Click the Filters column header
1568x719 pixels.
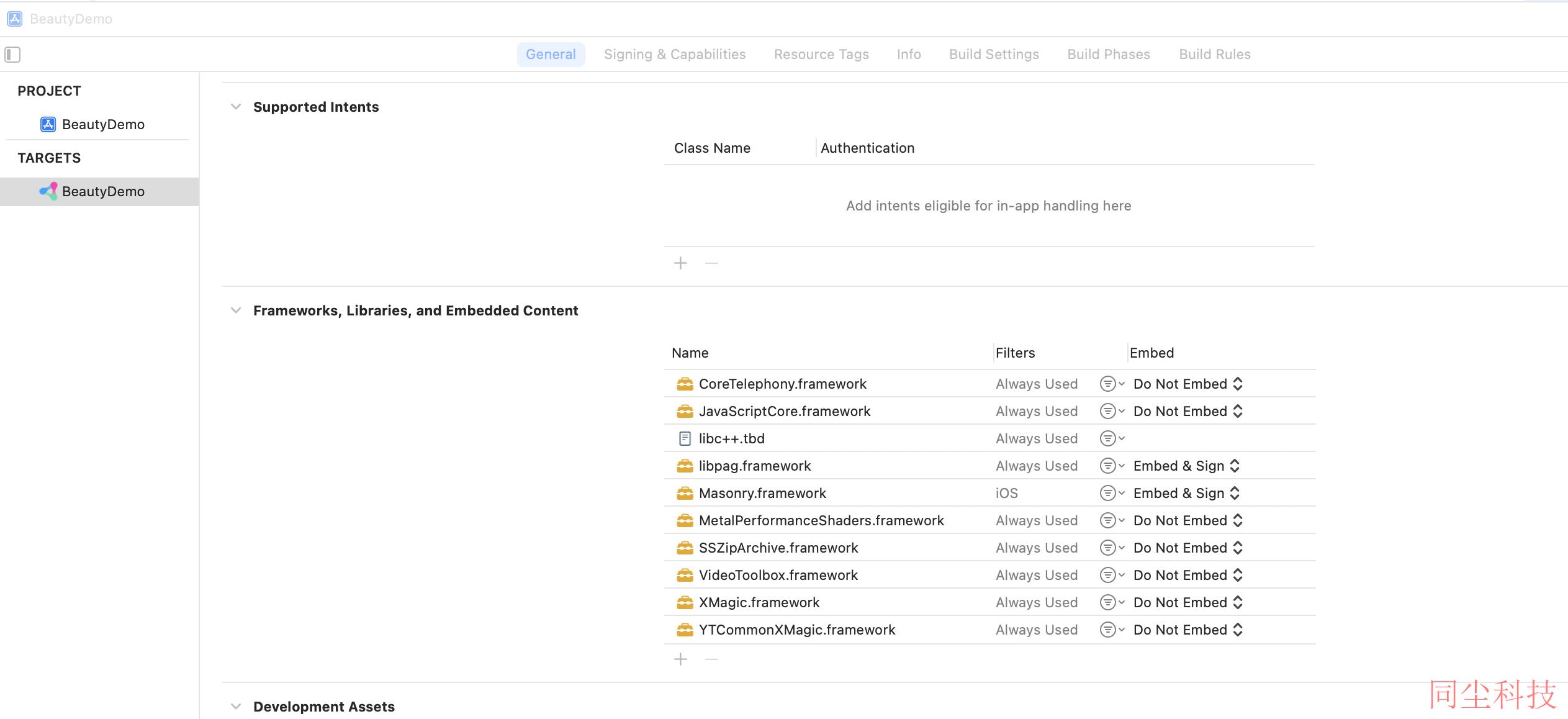point(1015,353)
